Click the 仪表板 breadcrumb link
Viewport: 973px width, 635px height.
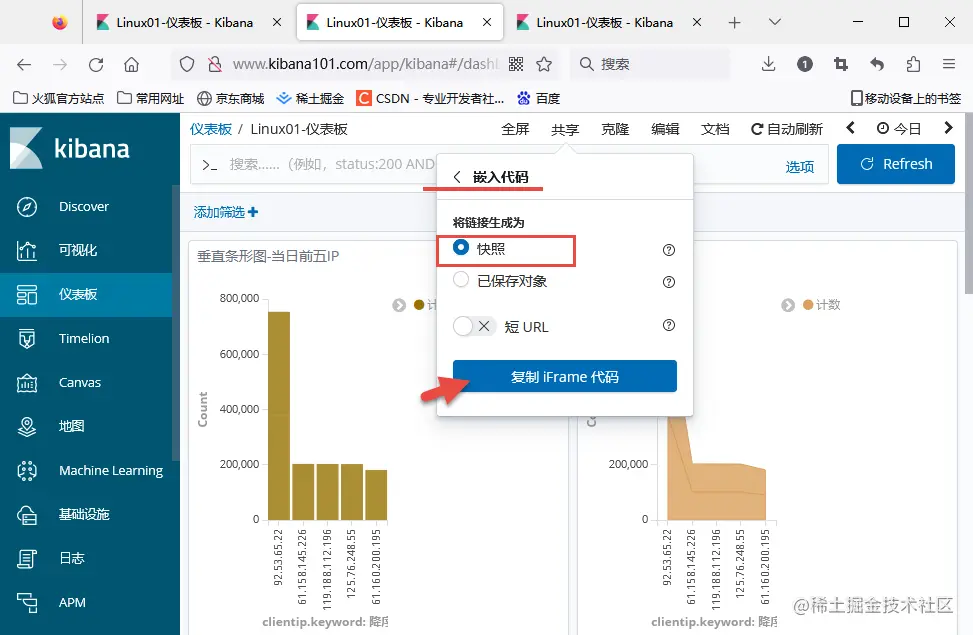tap(210, 129)
